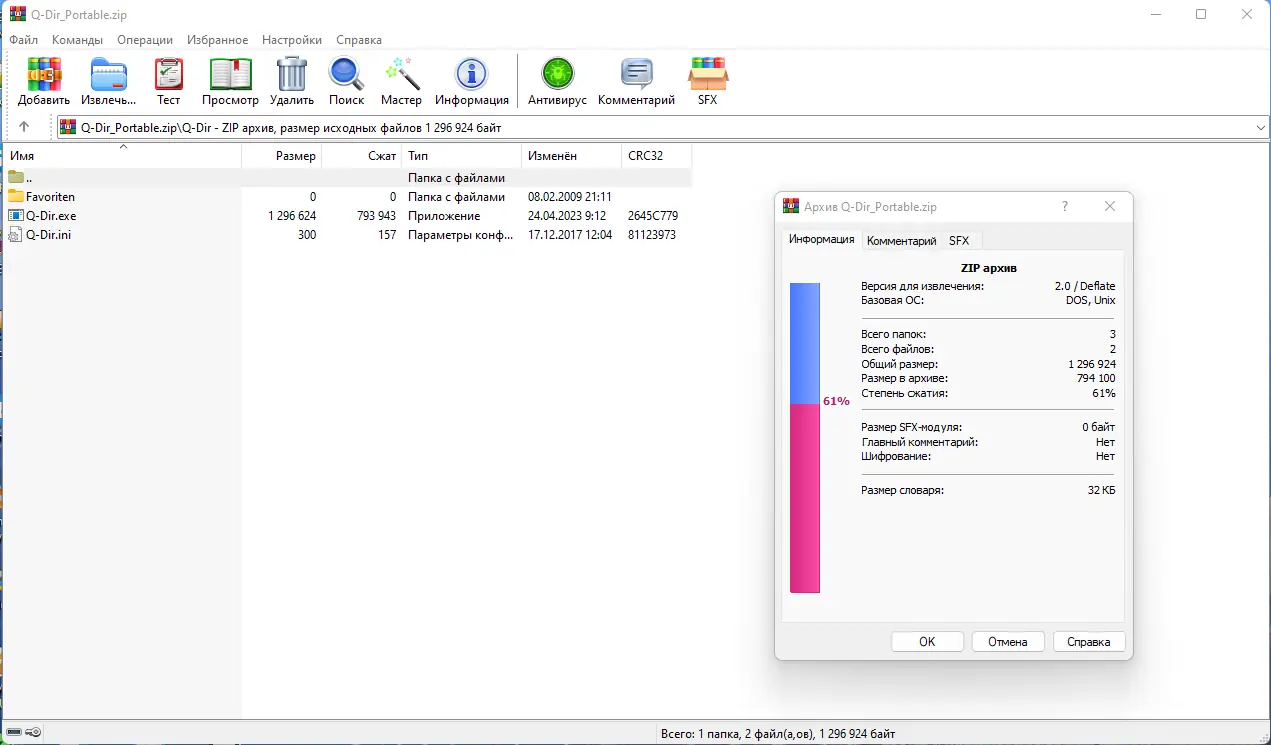Image resolution: width=1271 pixels, height=745 pixels.
Task: Switch to the SFX tab in dialog
Action: pyautogui.click(x=959, y=241)
